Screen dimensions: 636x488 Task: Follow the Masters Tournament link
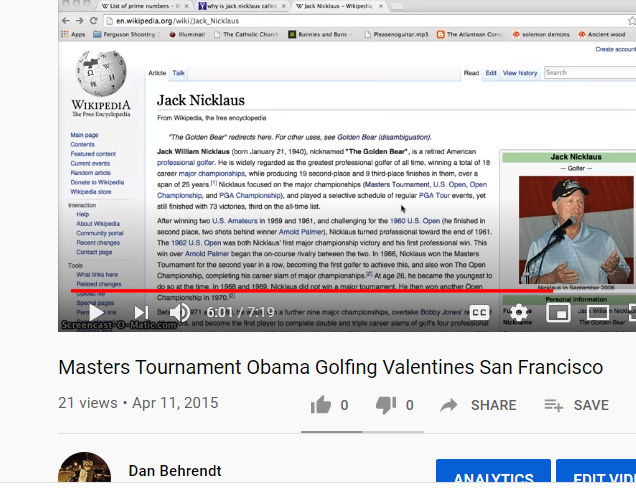coord(397,185)
